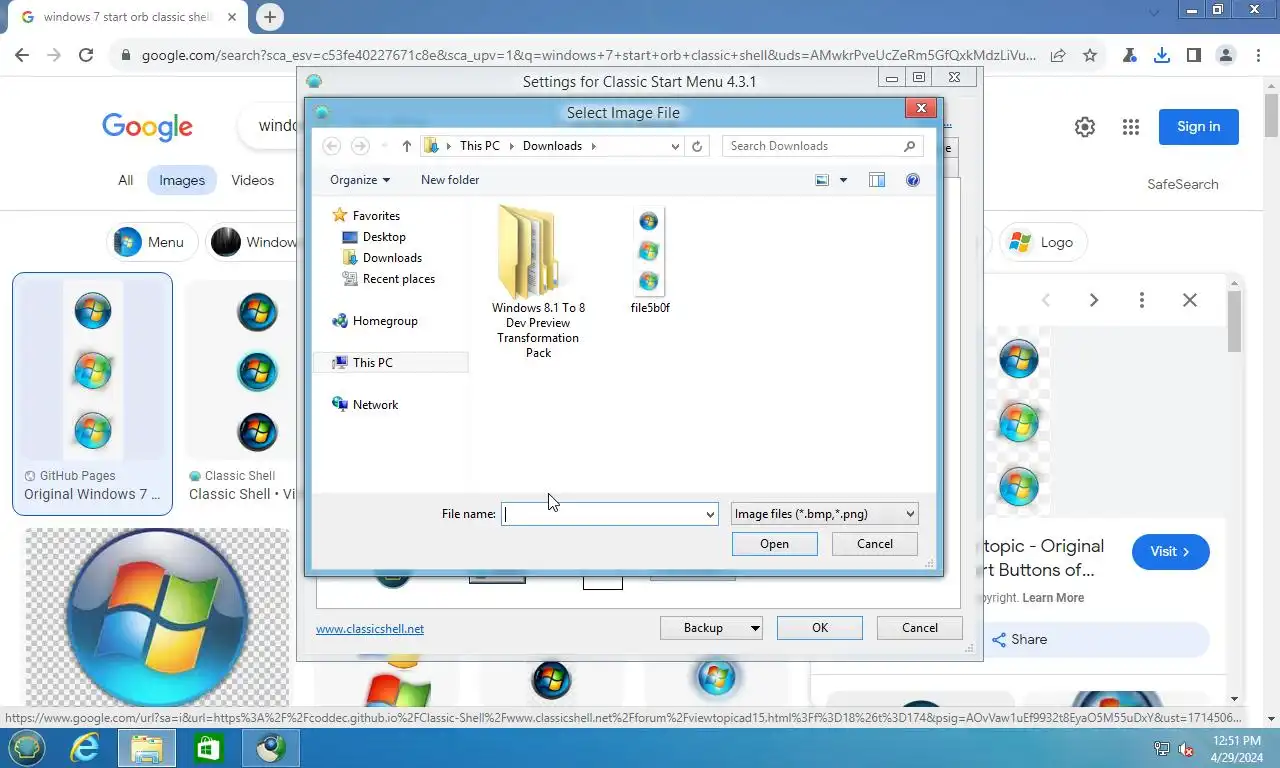
Task: Refresh the Downloads folder listing
Action: [x=697, y=146]
